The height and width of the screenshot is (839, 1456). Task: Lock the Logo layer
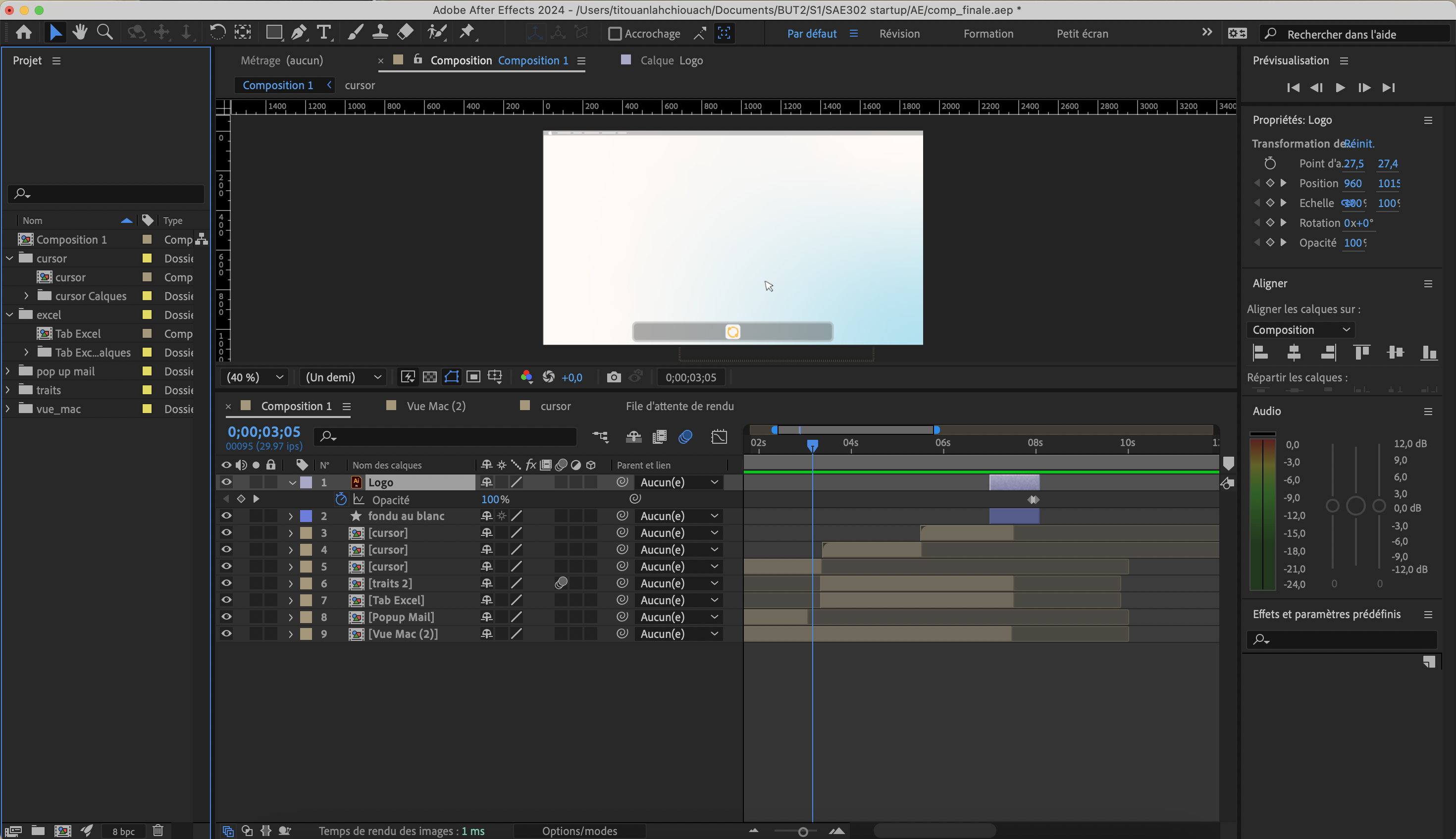(270, 482)
